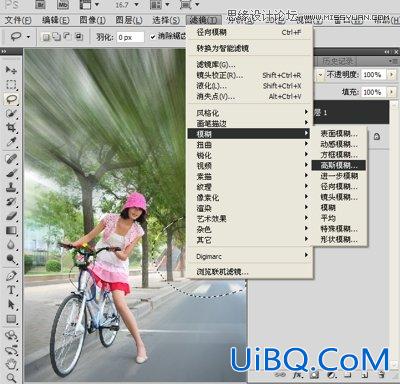400x384 pixels.
Task: Open the lasso tool preset dropdown arrow
Action: point(28,37)
